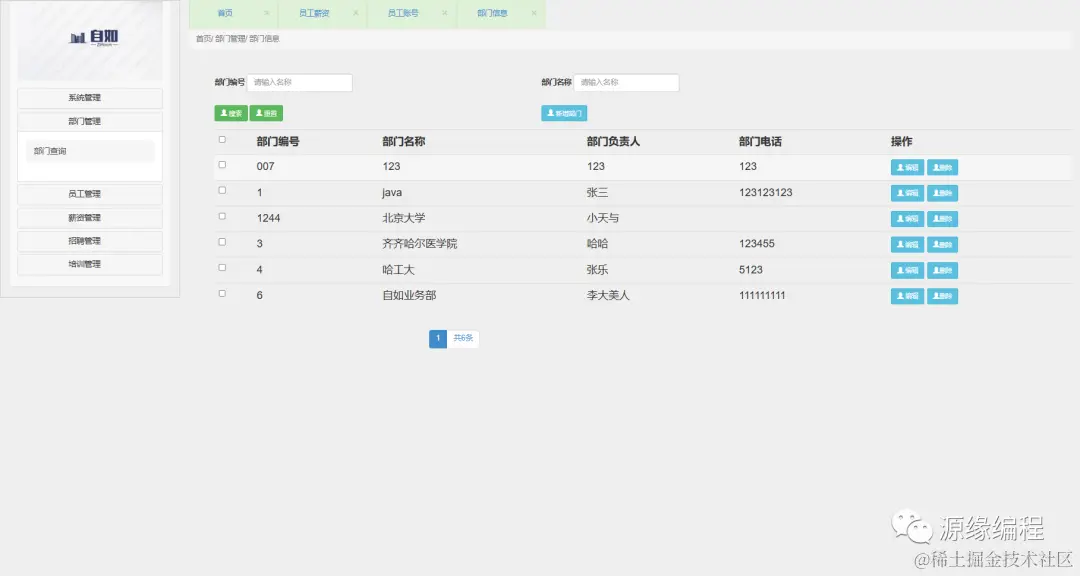Check the checkbox for department 007 row
This screenshot has height=576, width=1080.
[x=222, y=166]
